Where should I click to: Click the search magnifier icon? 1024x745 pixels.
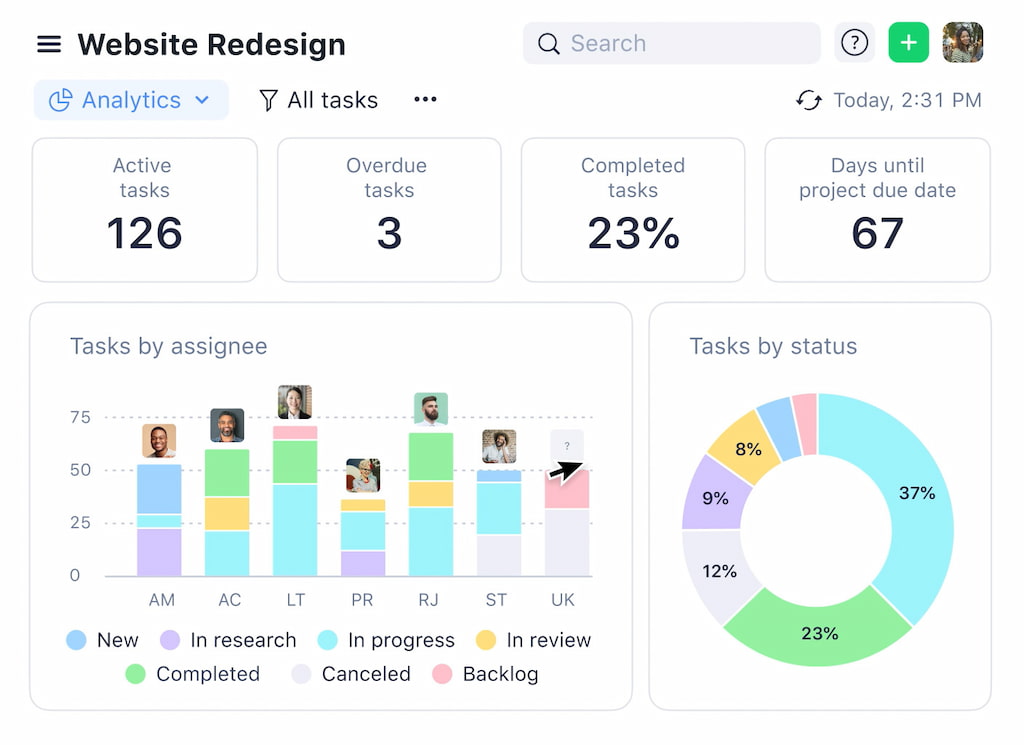(x=548, y=43)
